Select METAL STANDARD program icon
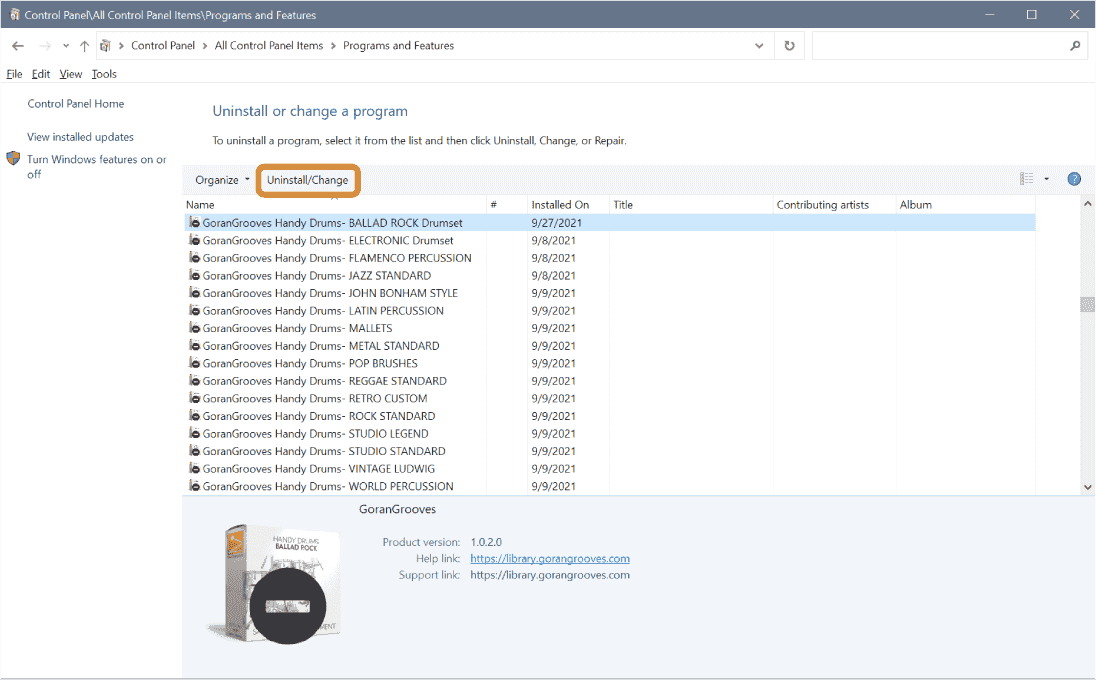Image resolution: width=1096 pixels, height=680 pixels. point(194,345)
